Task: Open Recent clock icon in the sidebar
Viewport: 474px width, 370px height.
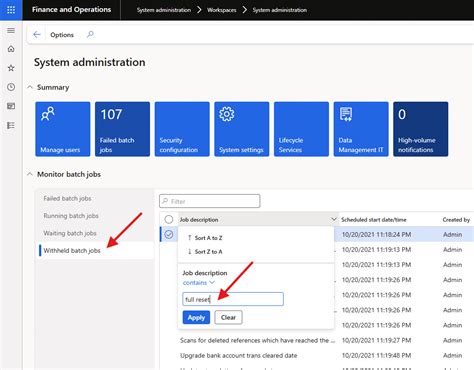Action: click(11, 87)
